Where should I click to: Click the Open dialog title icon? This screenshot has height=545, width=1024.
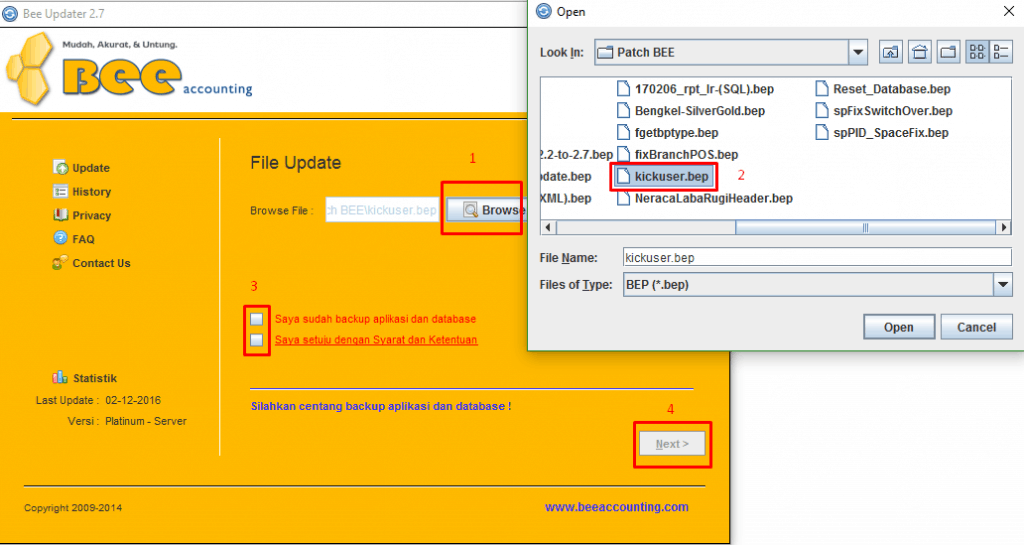pos(543,11)
